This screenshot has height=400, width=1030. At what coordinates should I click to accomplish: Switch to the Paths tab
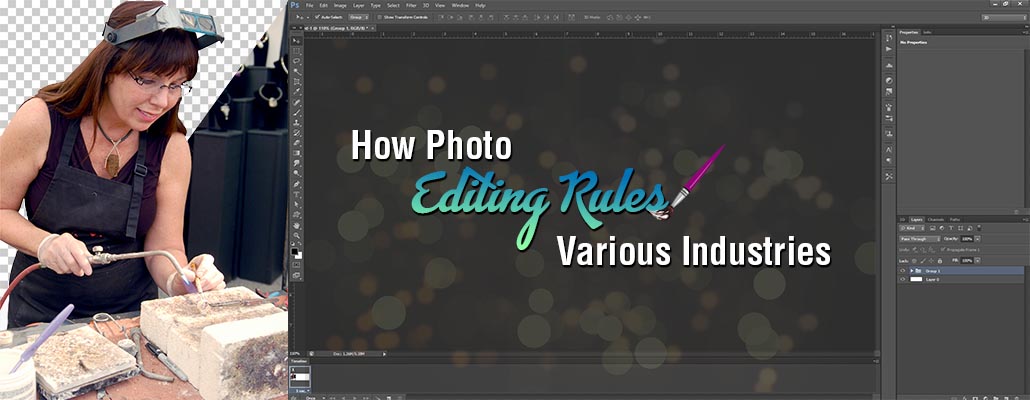click(954, 219)
